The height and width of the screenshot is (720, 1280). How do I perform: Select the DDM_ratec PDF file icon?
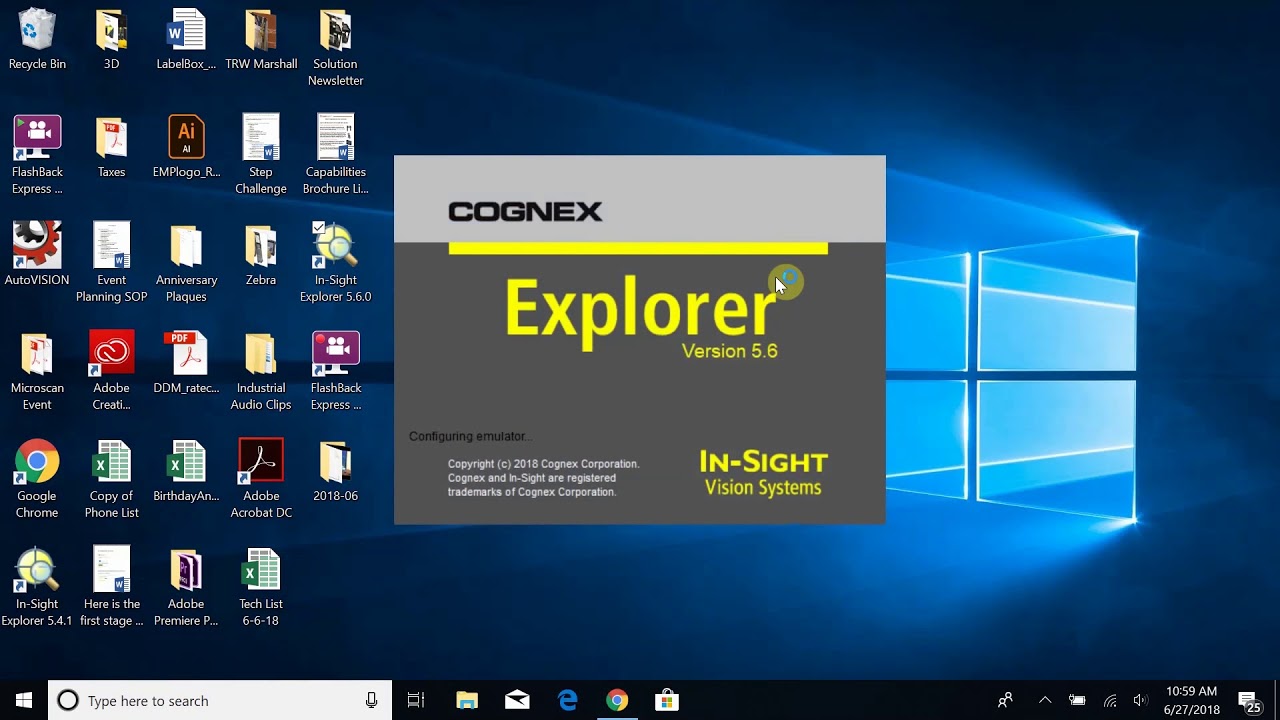(x=186, y=354)
